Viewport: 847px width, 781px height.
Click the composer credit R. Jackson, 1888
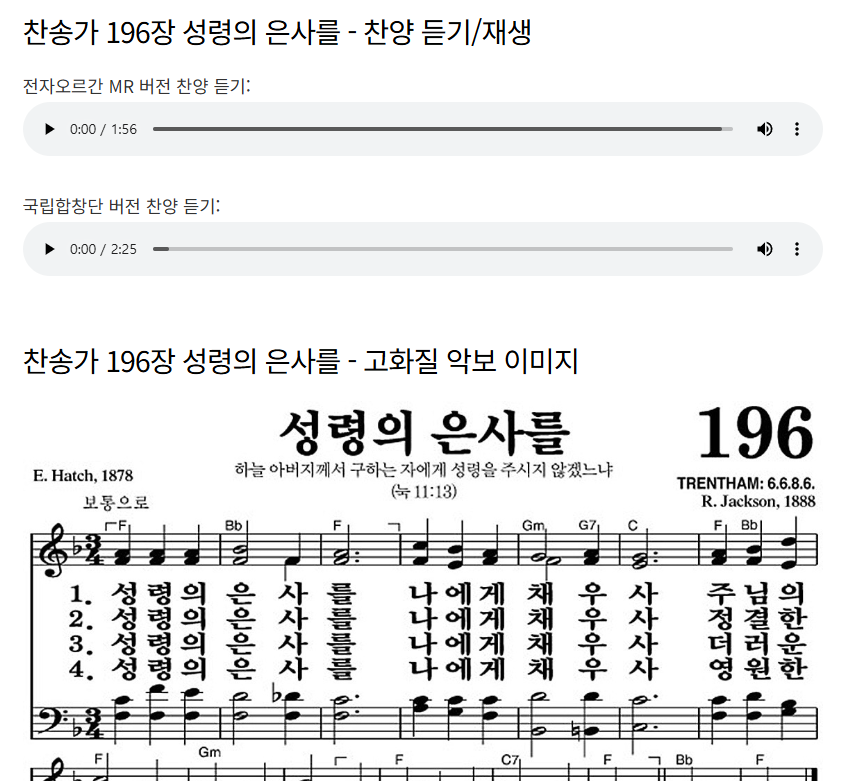(758, 501)
